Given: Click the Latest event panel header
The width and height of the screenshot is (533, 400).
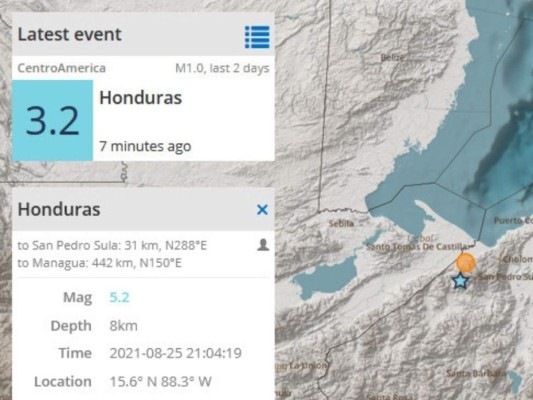Looking at the screenshot, I should tap(143, 34).
